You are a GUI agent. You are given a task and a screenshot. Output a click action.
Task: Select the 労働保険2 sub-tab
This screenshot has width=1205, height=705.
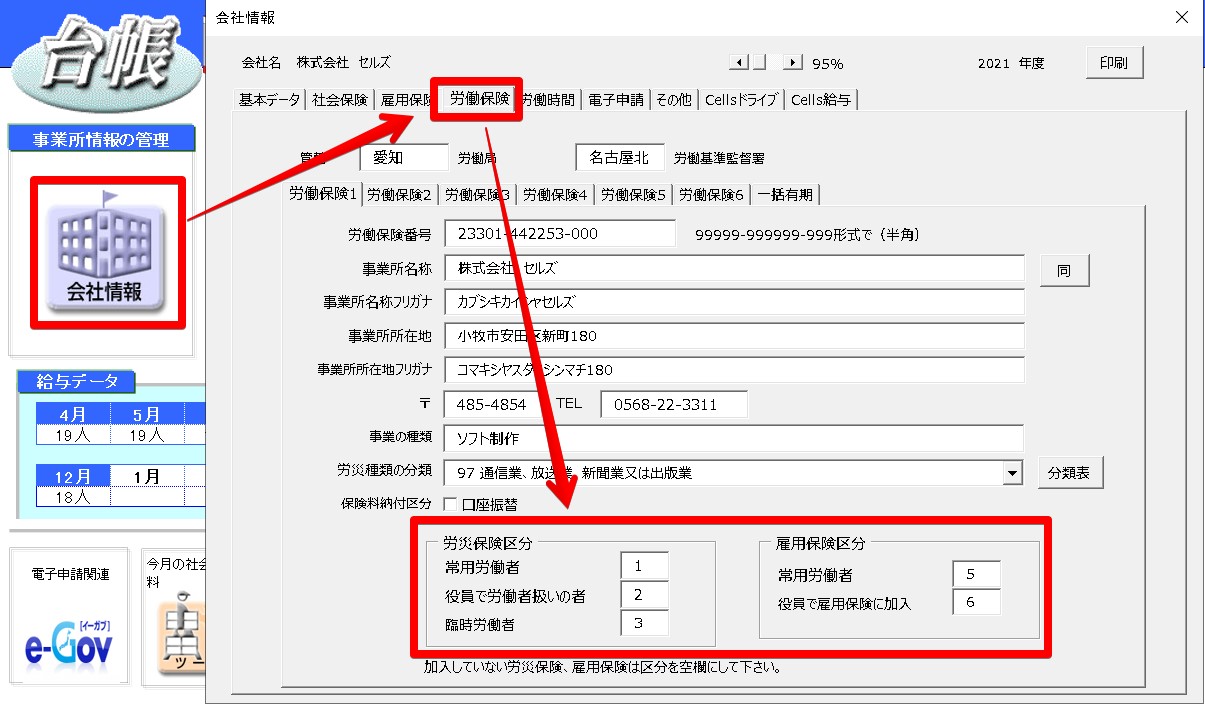pos(399,195)
